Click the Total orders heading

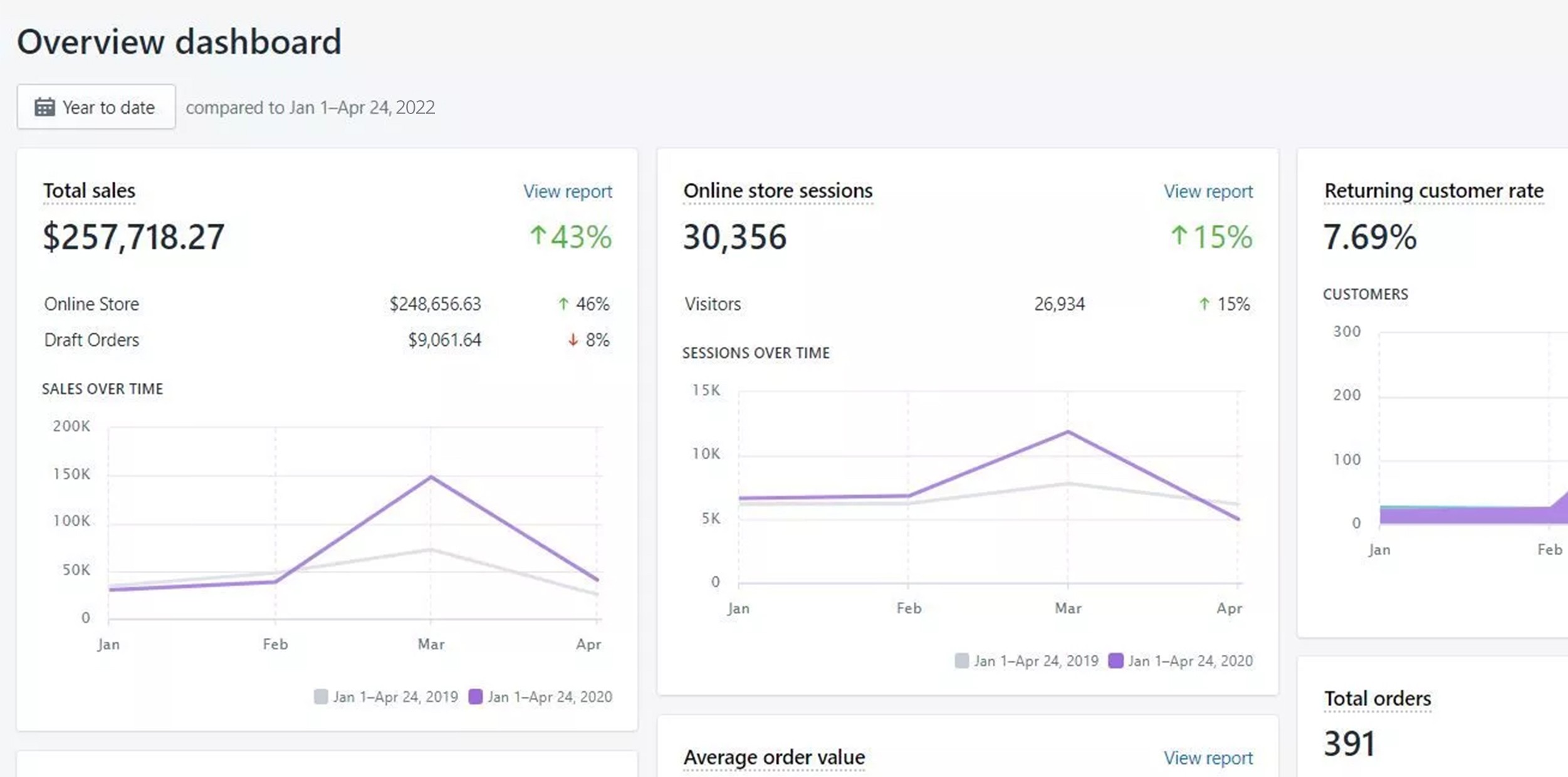pos(1377,697)
